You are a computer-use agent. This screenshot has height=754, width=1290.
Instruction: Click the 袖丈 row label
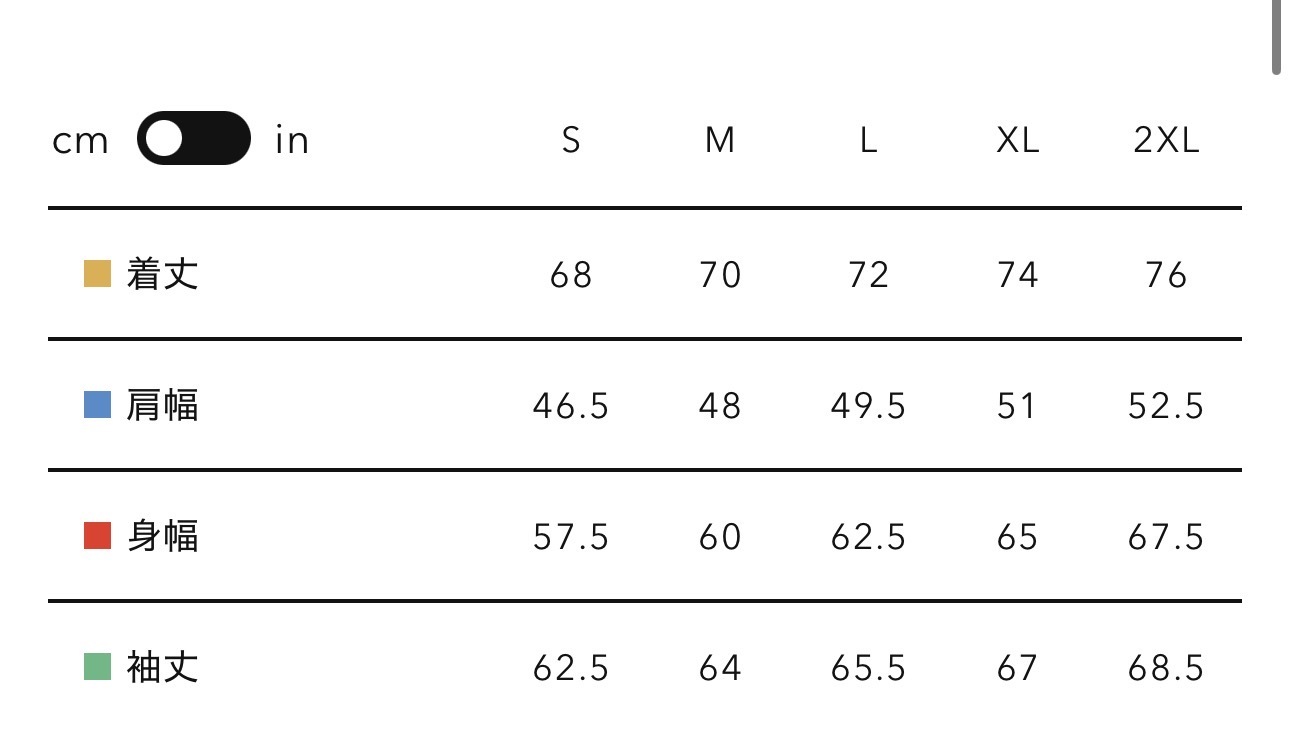pyautogui.click(x=163, y=667)
